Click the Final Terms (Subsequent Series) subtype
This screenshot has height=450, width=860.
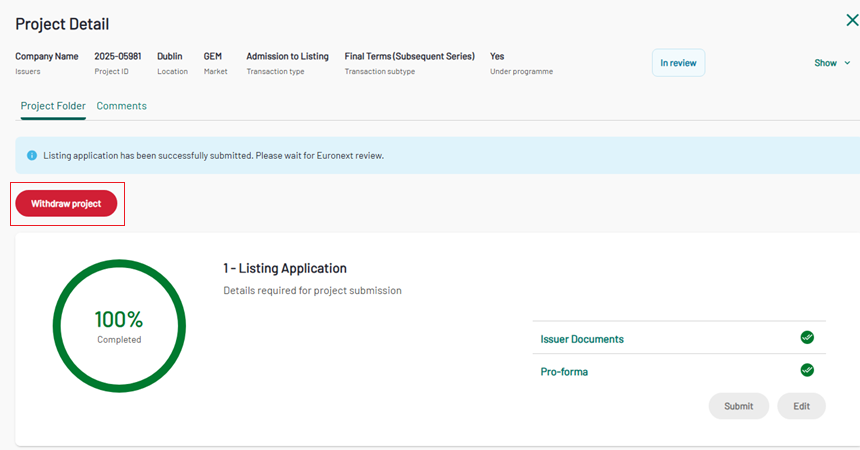(x=409, y=57)
